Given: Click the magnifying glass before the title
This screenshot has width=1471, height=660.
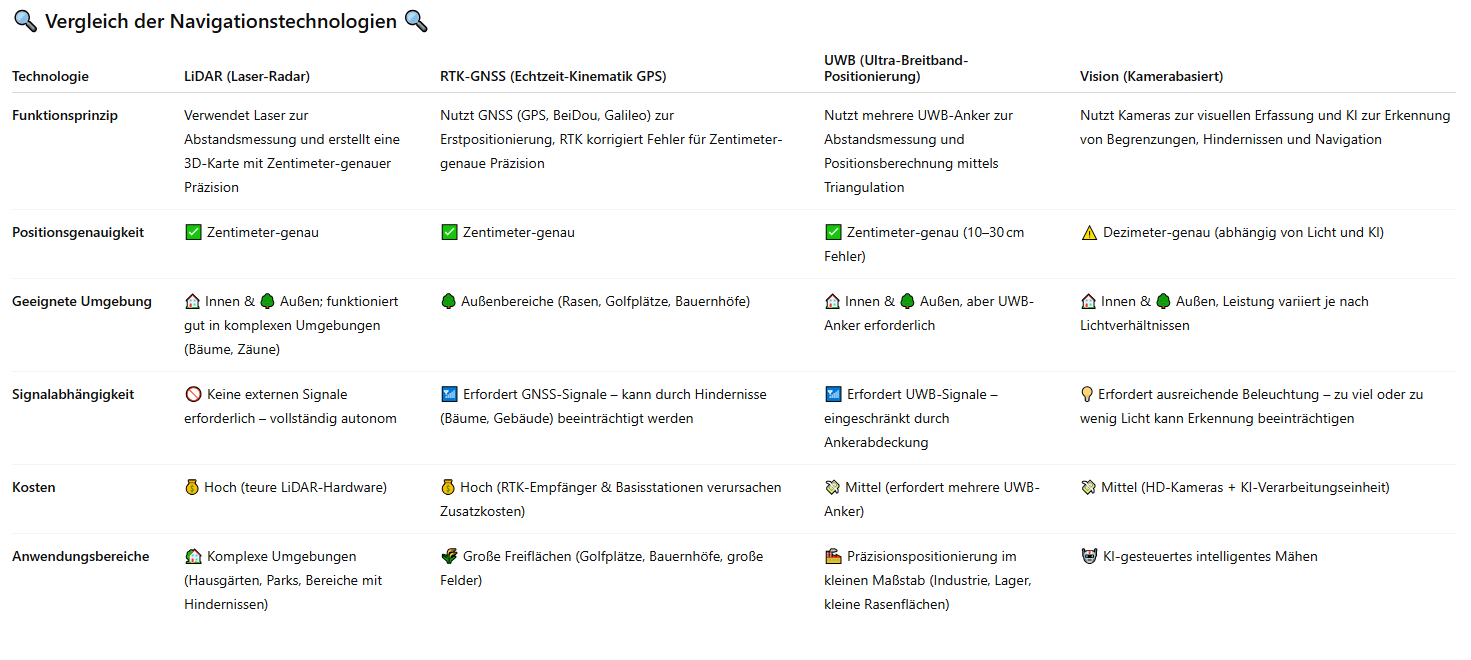Looking at the screenshot, I should (25, 21).
